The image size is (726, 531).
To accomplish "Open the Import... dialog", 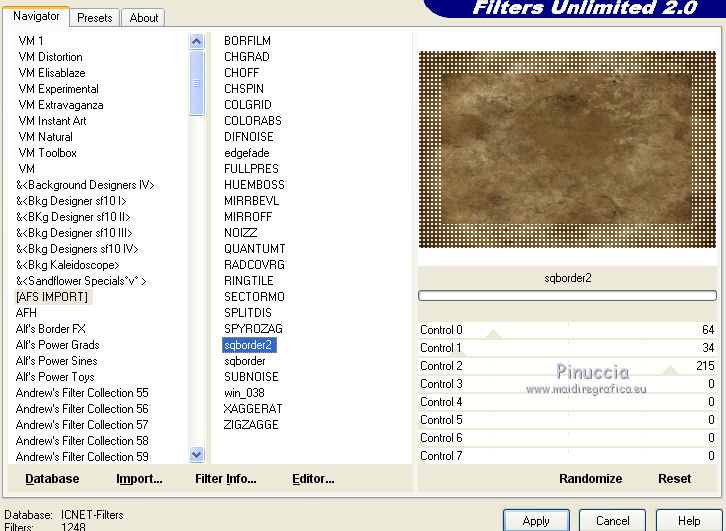I will tap(139, 479).
